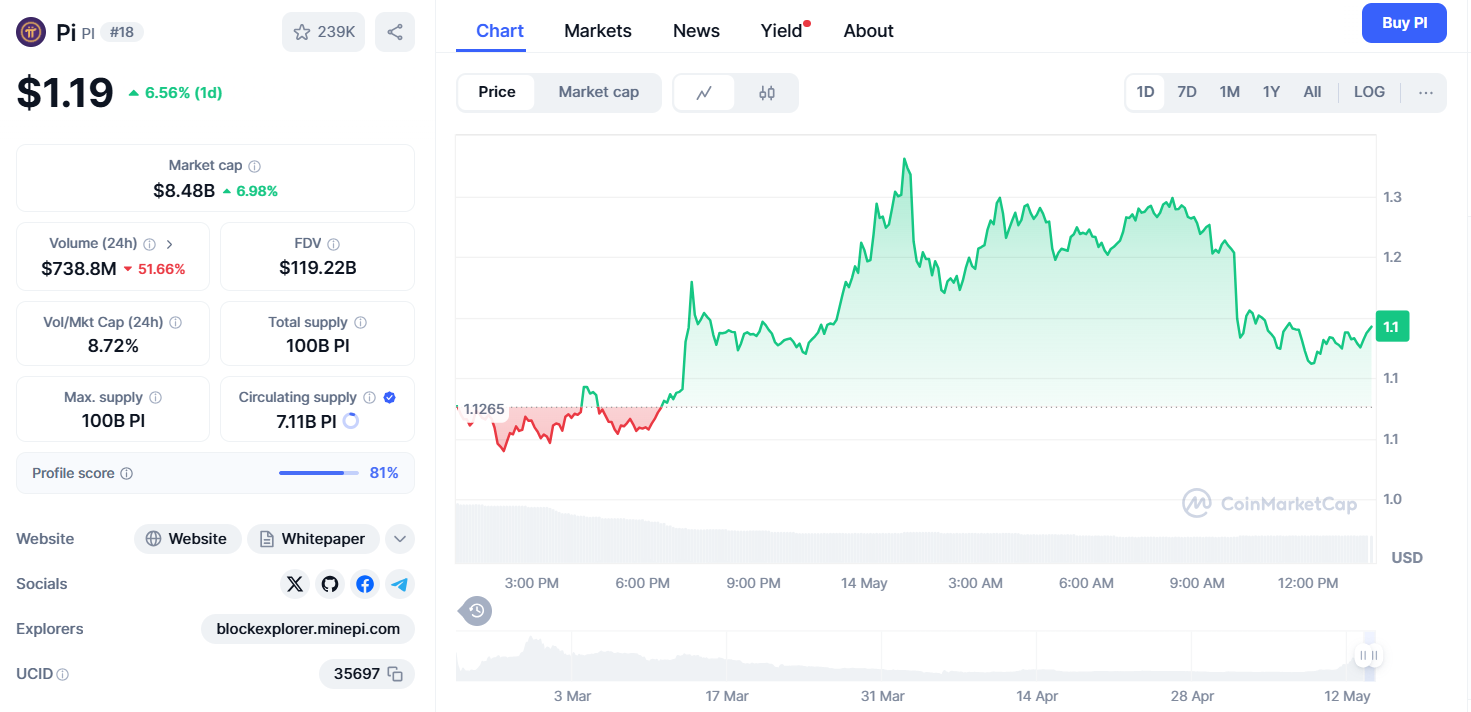Open the News tab
The height and width of the screenshot is (712, 1471).
(696, 31)
